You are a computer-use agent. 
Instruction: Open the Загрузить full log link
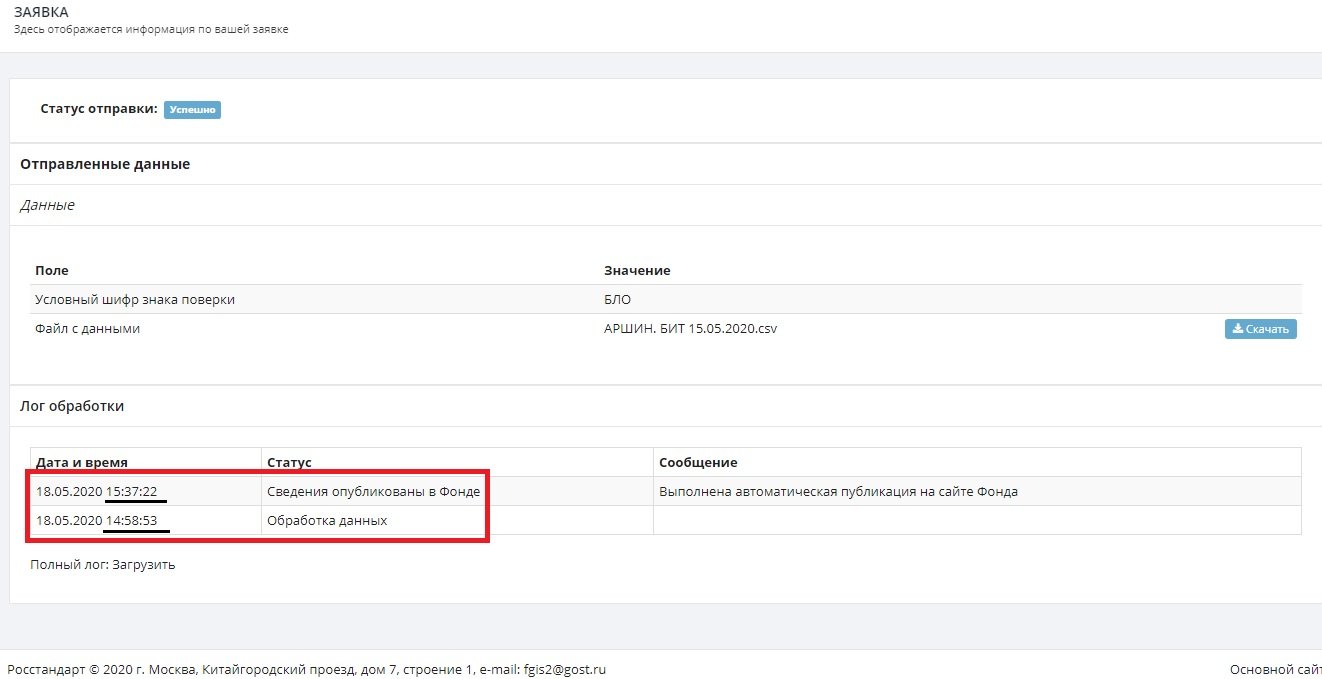coord(145,564)
